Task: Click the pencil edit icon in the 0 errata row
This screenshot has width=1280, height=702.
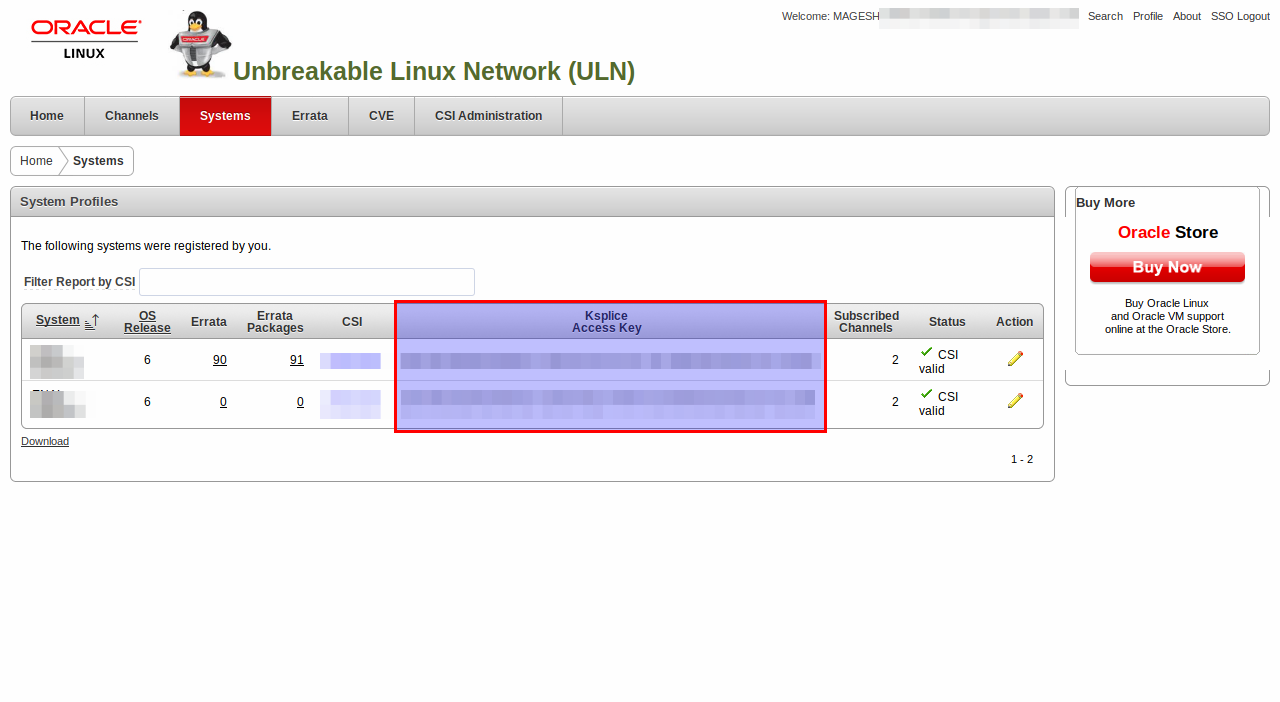Action: [x=1015, y=400]
